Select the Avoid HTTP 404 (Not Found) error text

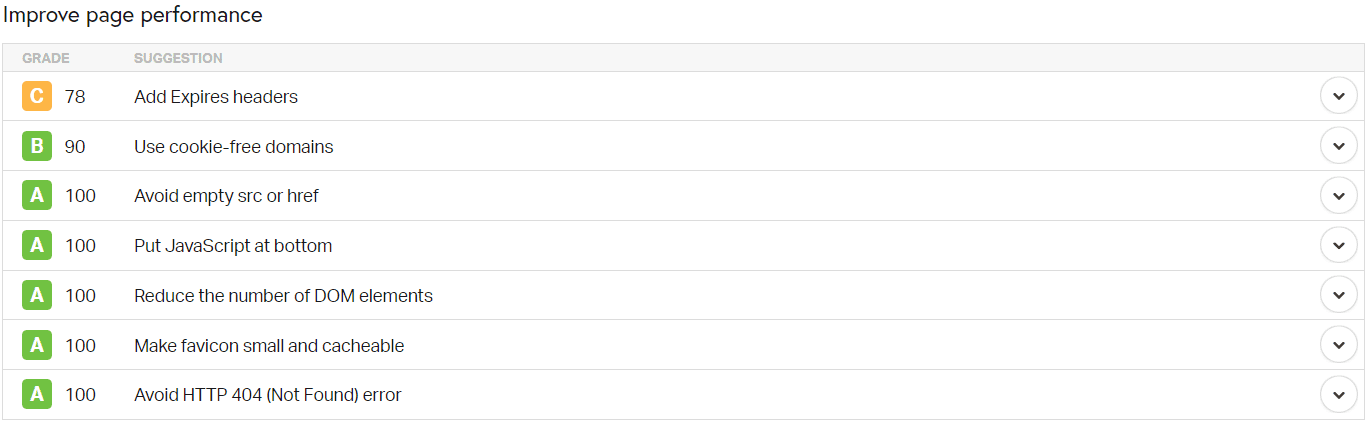click(268, 395)
